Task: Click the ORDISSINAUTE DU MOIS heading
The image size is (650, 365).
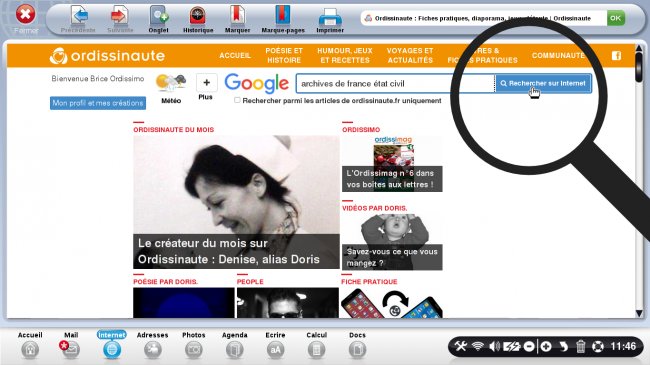Action: [x=174, y=129]
